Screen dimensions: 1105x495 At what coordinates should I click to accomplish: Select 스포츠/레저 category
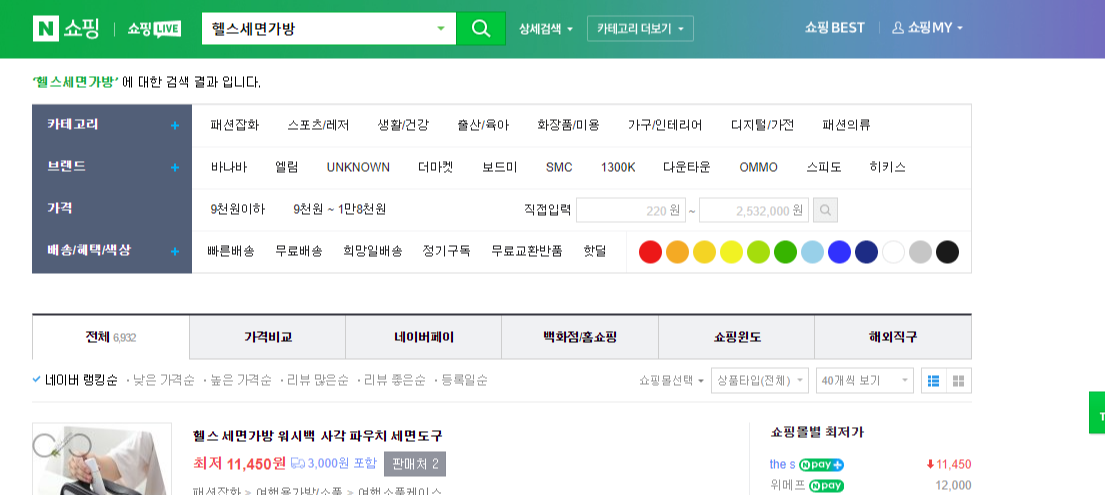[319, 126]
